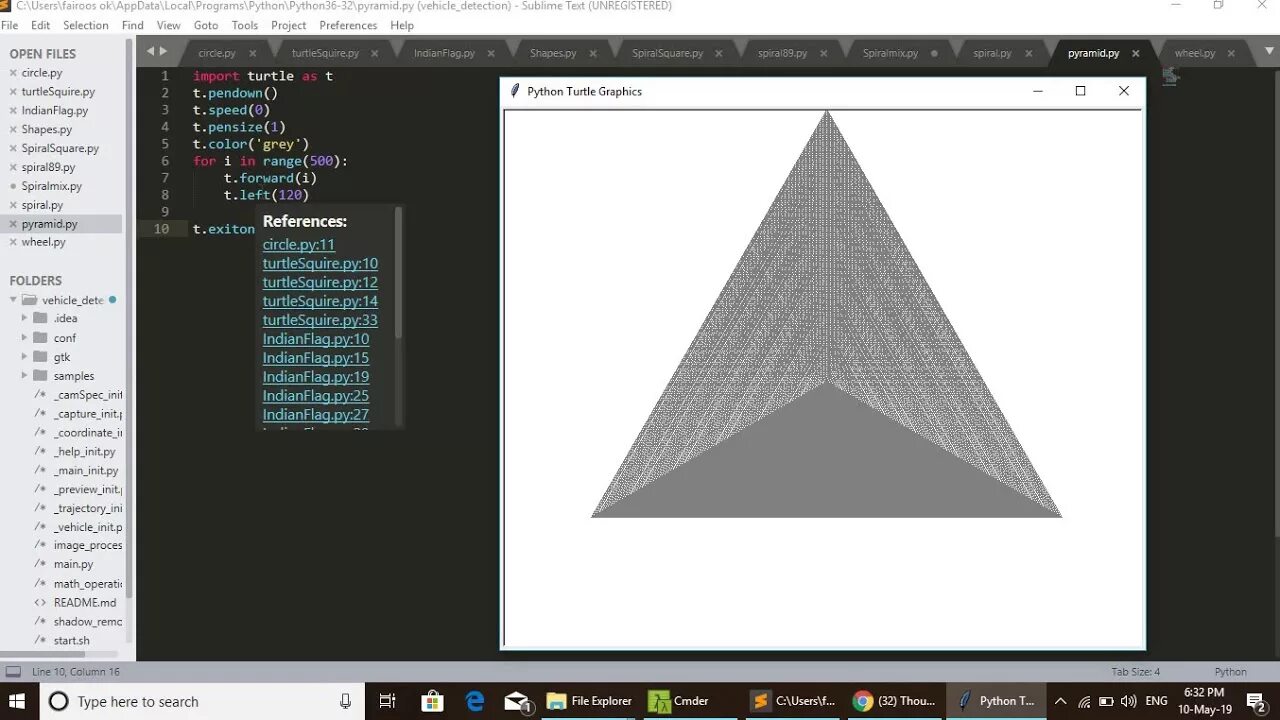
Task: Close IndianFlag.py in the Open Files list
Action: (x=13, y=111)
